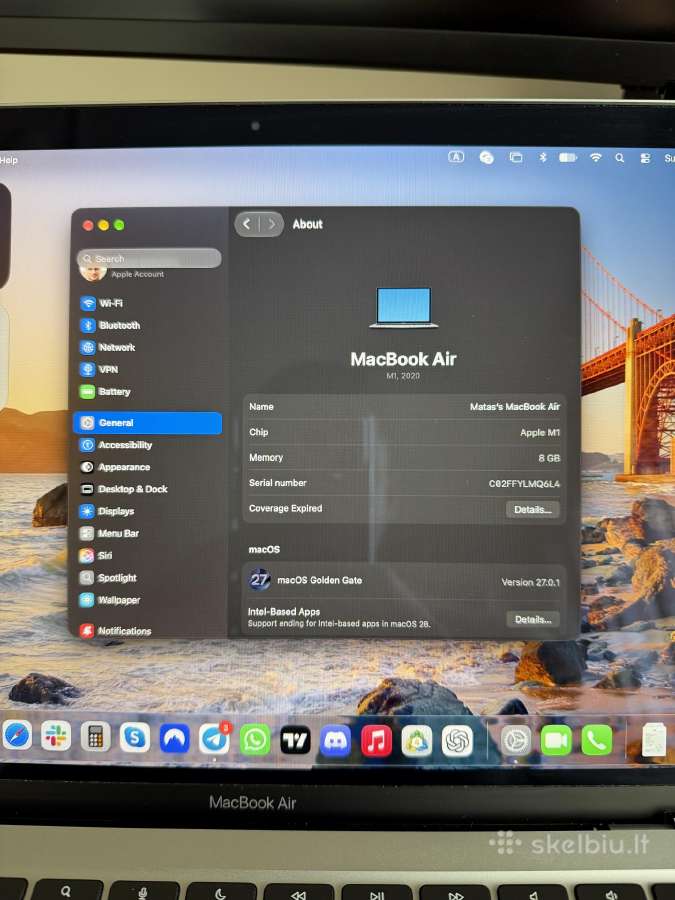Screen dimensions: 675x900
Task: Open the Bluetooth menu bar status icon
Action: tap(543, 157)
